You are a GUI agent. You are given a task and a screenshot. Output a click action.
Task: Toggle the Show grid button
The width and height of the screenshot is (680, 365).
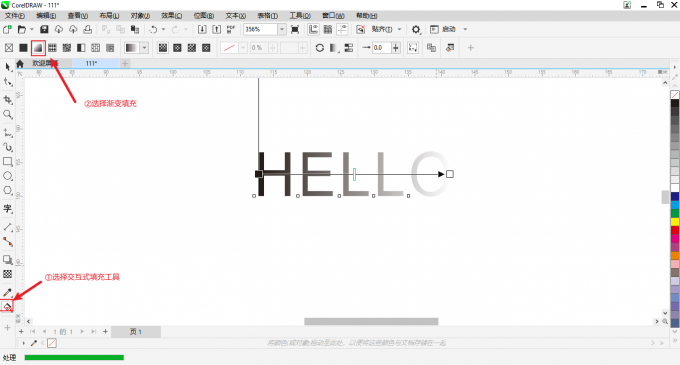[328, 29]
